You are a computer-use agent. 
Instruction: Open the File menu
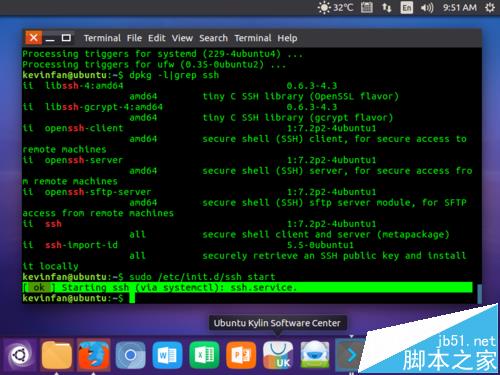(x=134, y=38)
